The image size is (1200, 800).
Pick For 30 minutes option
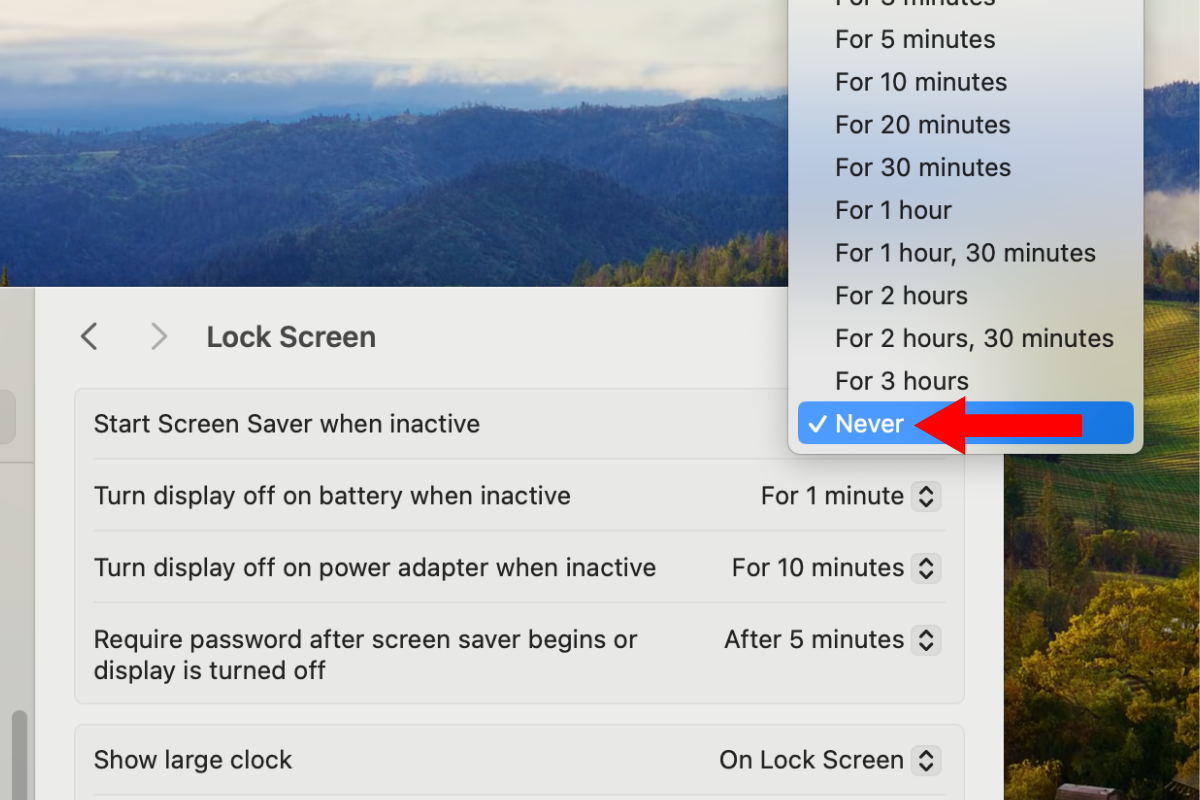(922, 168)
